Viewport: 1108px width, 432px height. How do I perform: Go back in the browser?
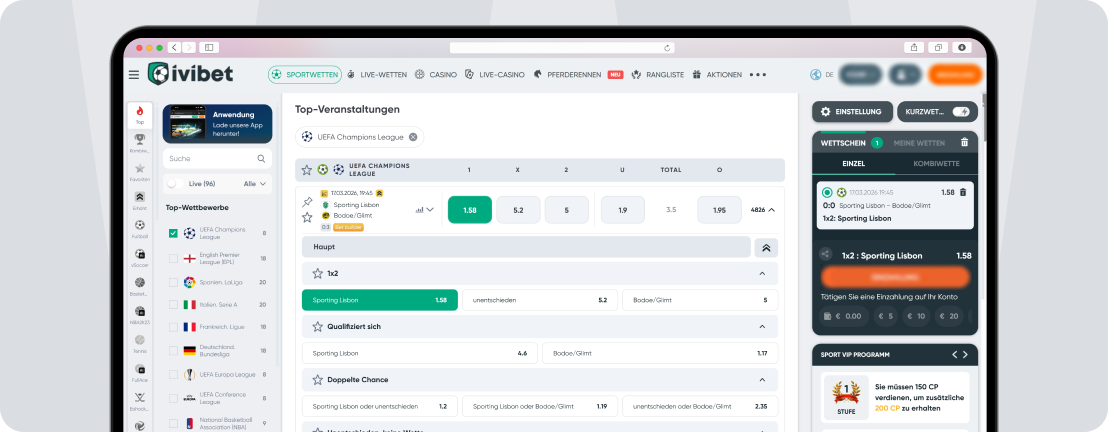175,47
